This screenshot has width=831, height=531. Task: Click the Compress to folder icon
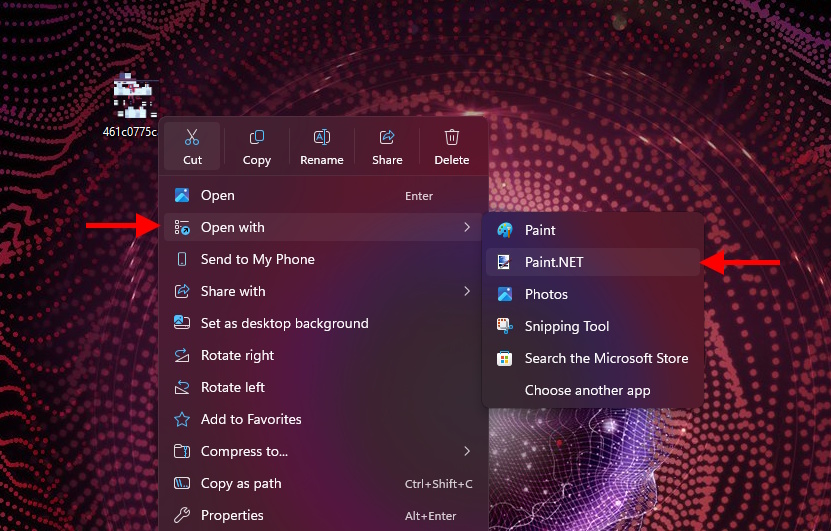point(182,451)
